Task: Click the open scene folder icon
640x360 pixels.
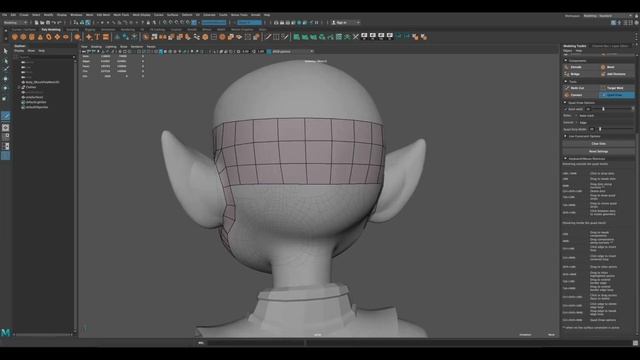Action: (42, 22)
